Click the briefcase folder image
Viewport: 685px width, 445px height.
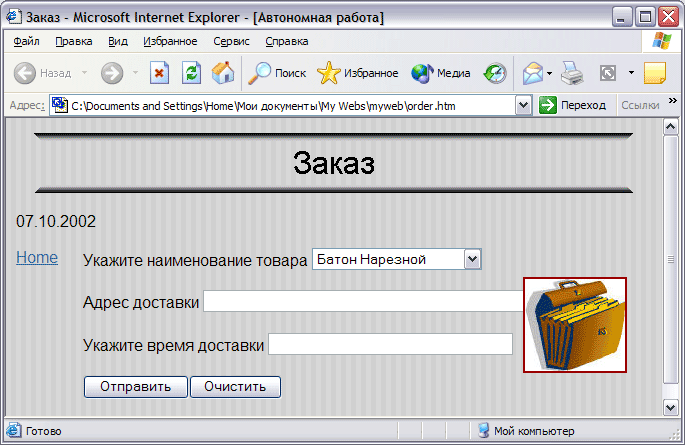pos(575,325)
